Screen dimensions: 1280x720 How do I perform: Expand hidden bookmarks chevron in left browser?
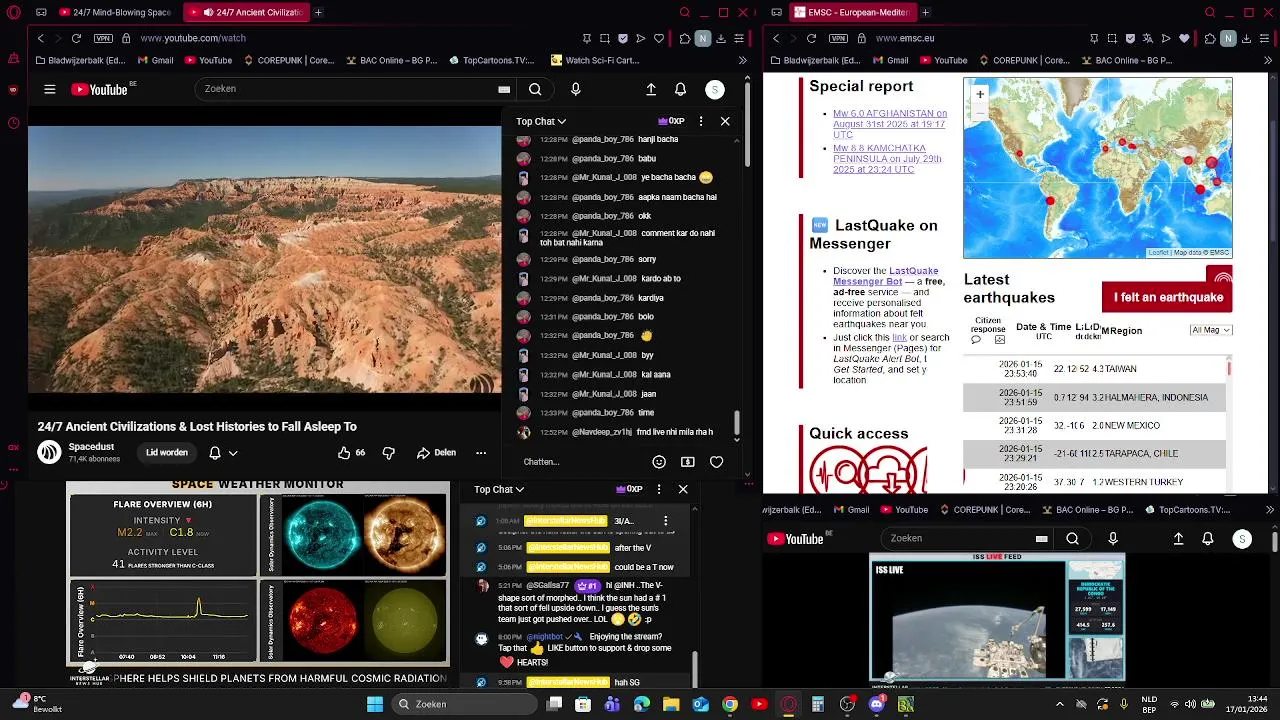tap(742, 60)
